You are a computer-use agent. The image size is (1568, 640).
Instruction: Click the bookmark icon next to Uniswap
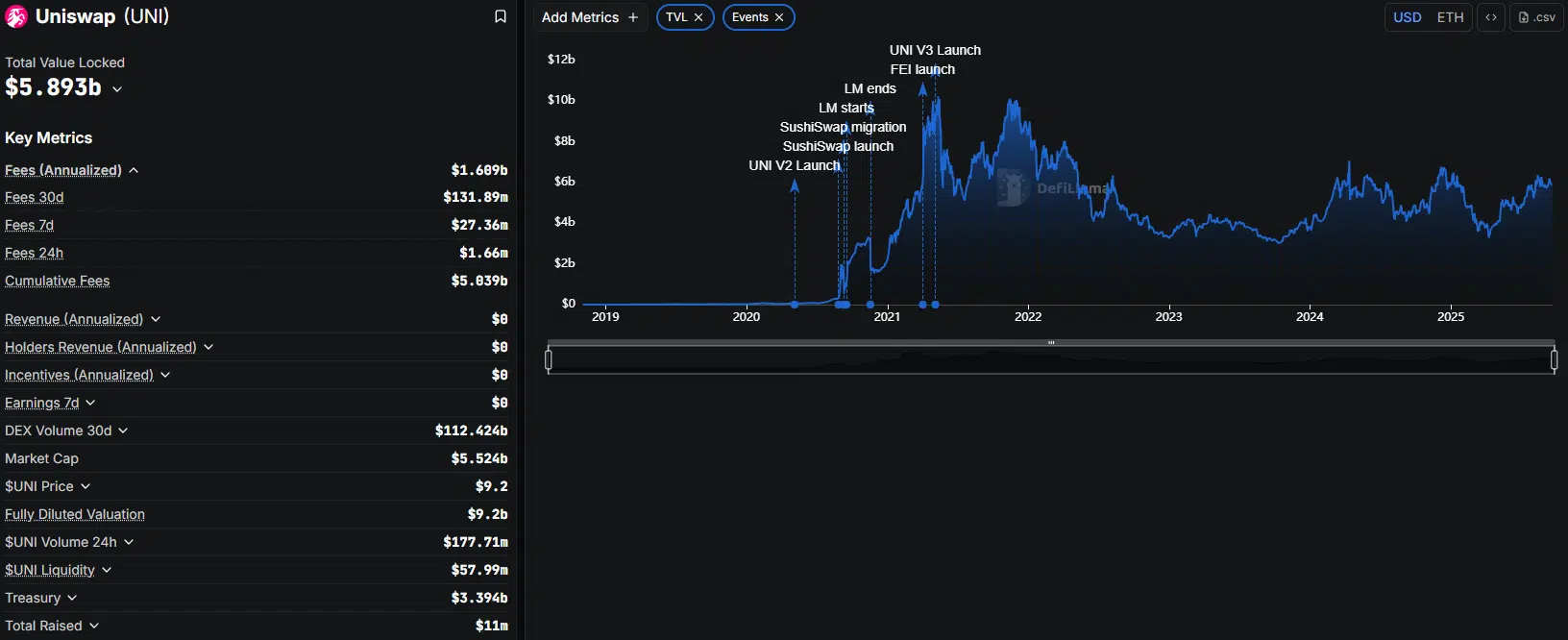(500, 17)
